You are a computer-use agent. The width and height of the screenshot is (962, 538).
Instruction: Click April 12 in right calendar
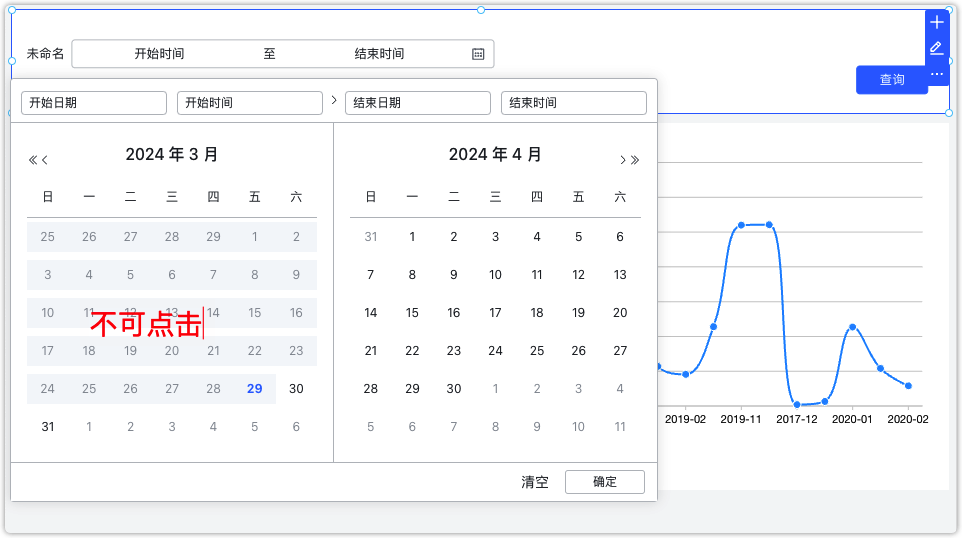click(579, 274)
